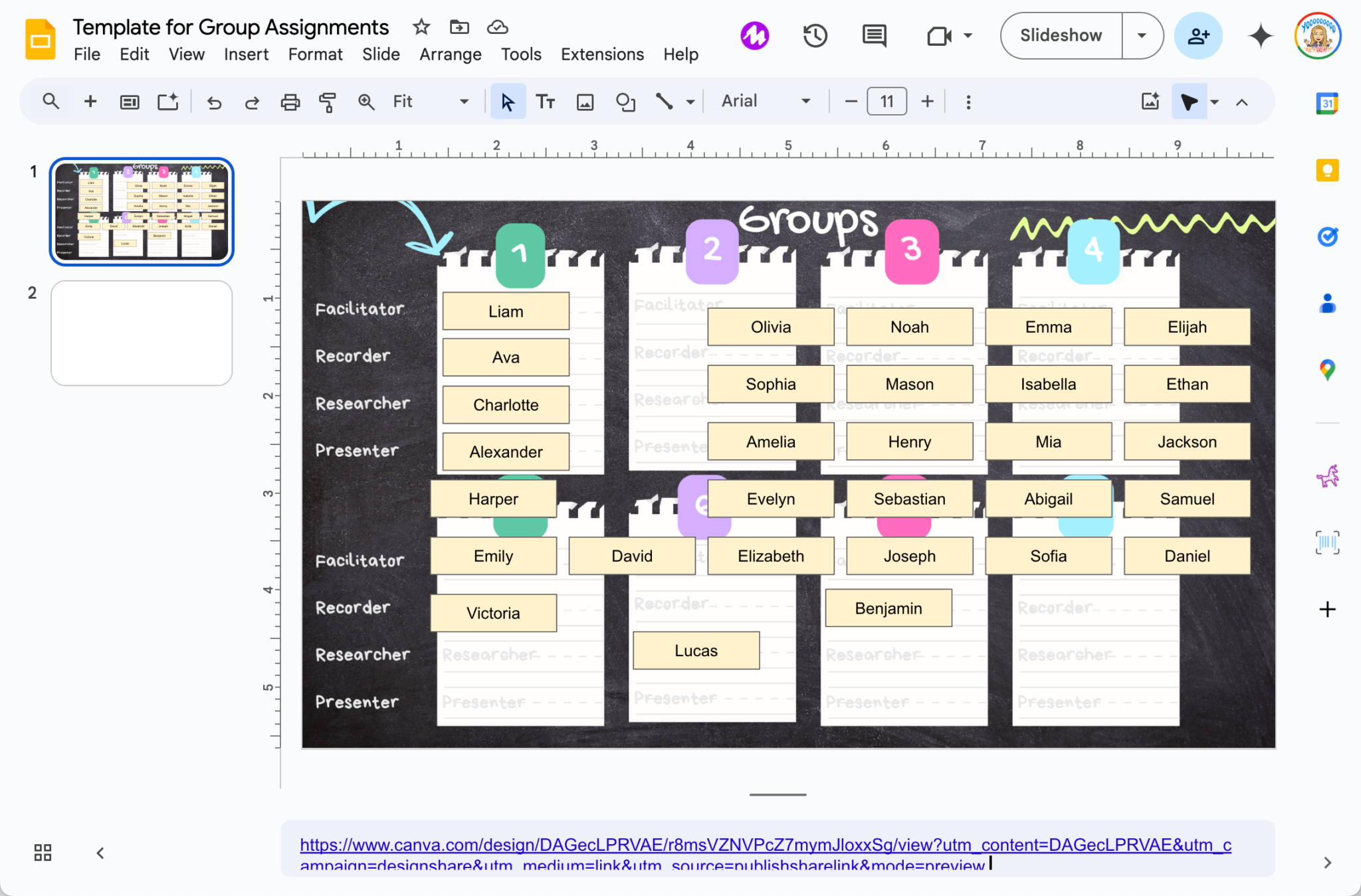Check the cloud document status icon
The width and height of the screenshot is (1361, 896).
click(497, 27)
